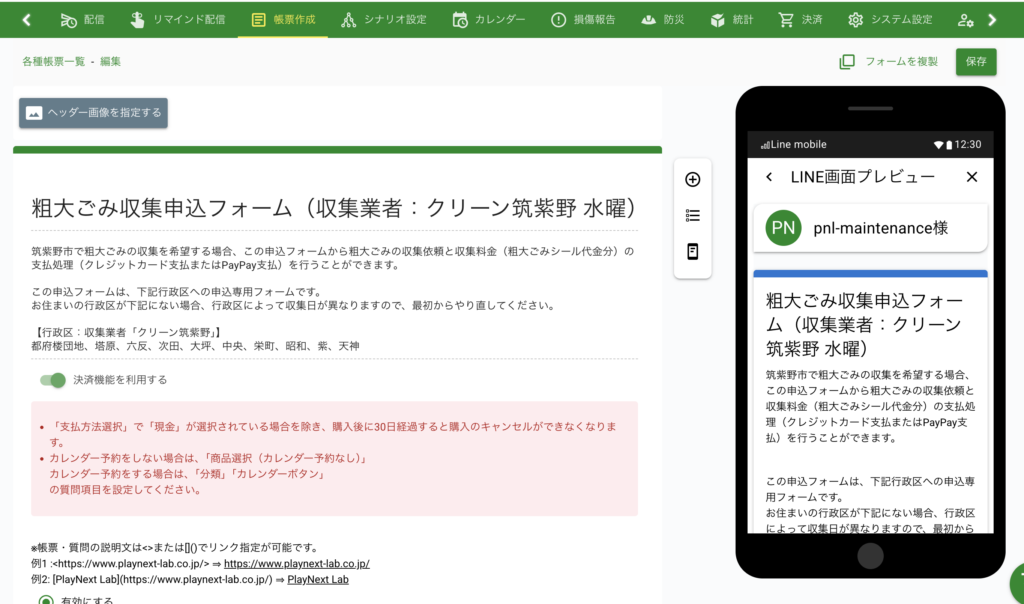Open the カレンダー tab
Viewport: 1024px width, 604px height.
click(x=488, y=20)
